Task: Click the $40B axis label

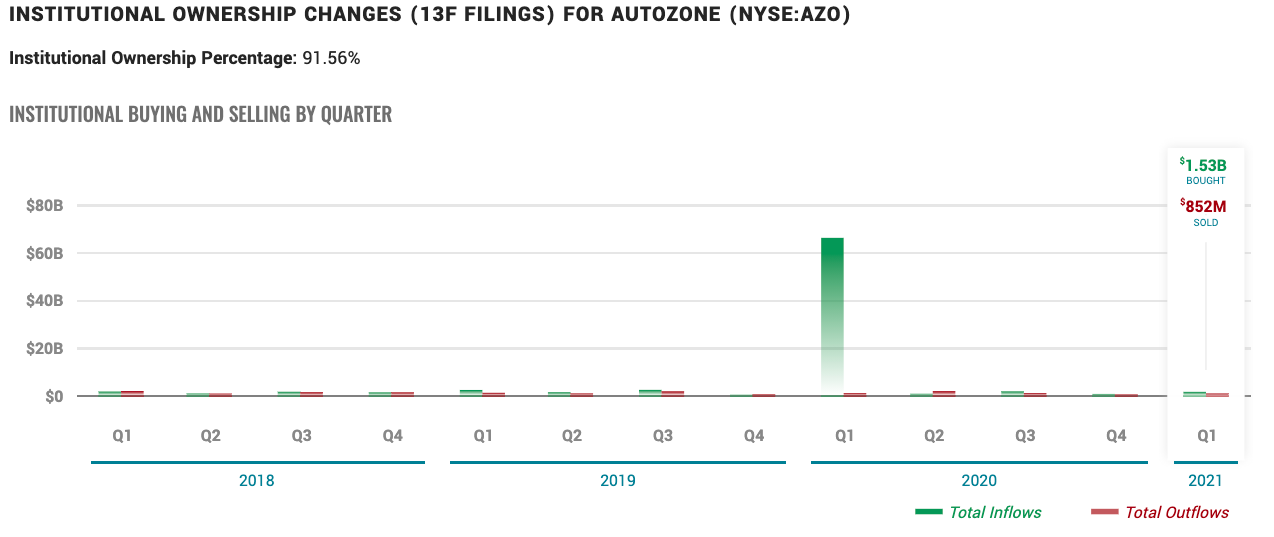Action: pos(45,301)
